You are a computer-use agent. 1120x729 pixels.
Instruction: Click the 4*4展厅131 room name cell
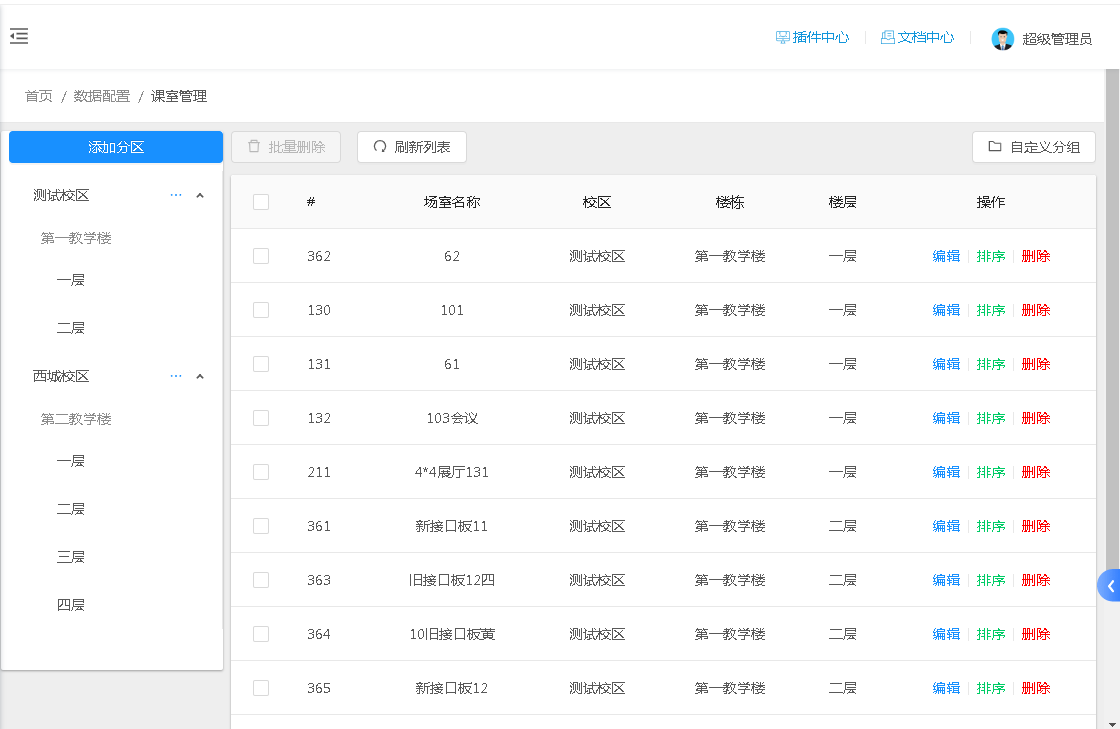pyautogui.click(x=451, y=472)
